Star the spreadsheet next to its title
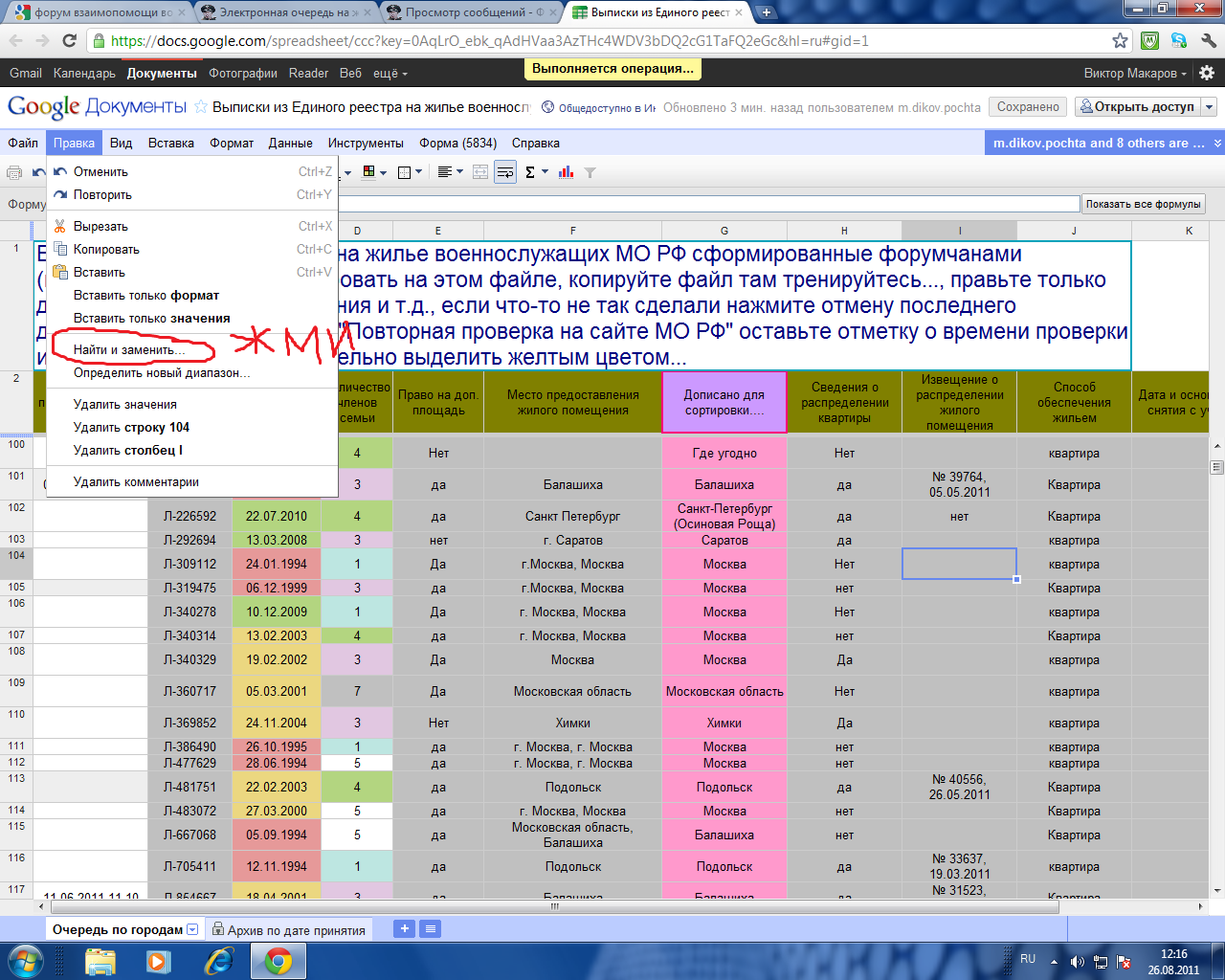Screen dimensions: 1225x980 (201, 107)
